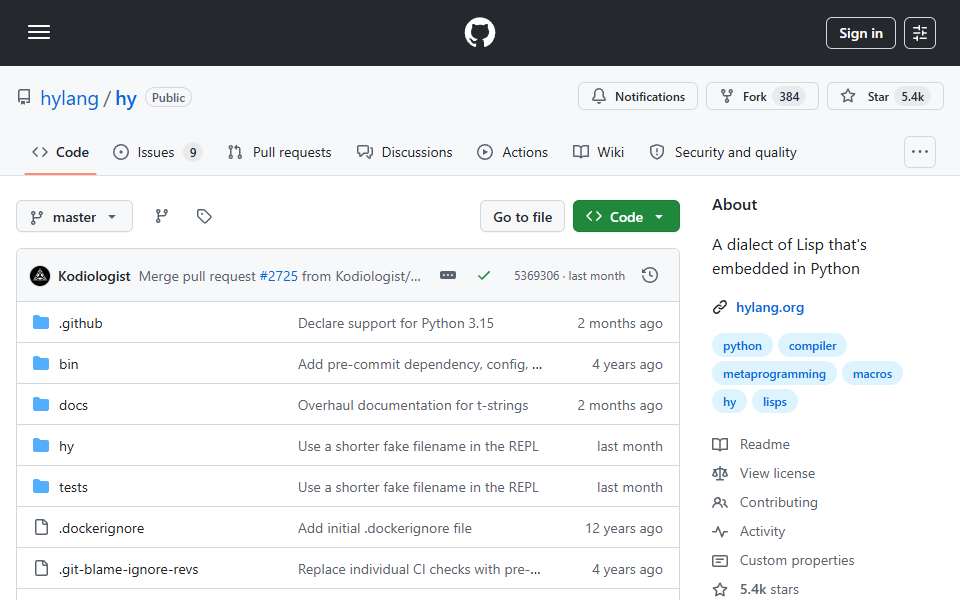Viewport: 960px width, 600px height.
Task: Open the hy folder
Action: pos(66,446)
